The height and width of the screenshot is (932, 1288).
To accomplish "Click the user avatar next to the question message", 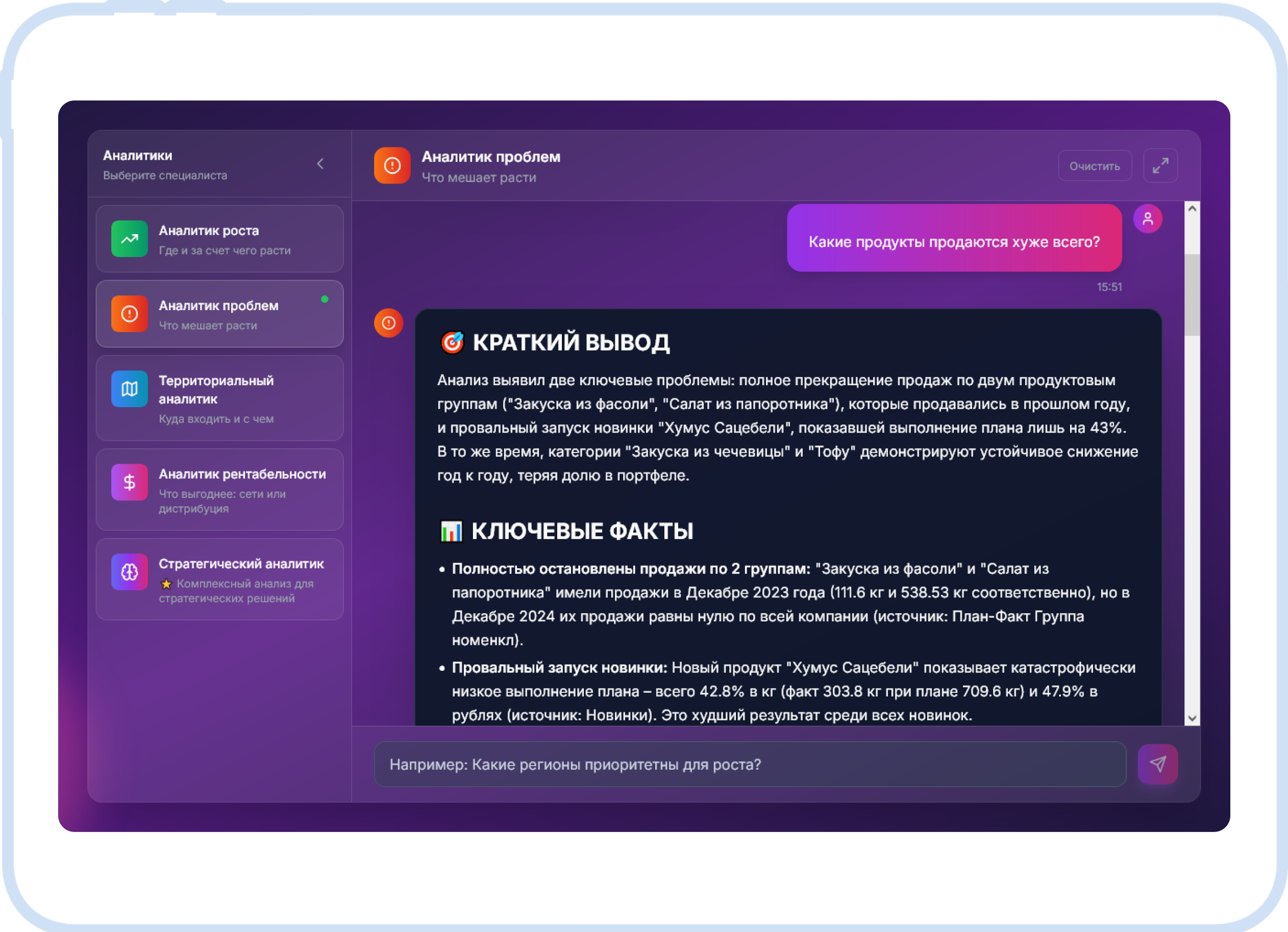I will (x=1148, y=218).
